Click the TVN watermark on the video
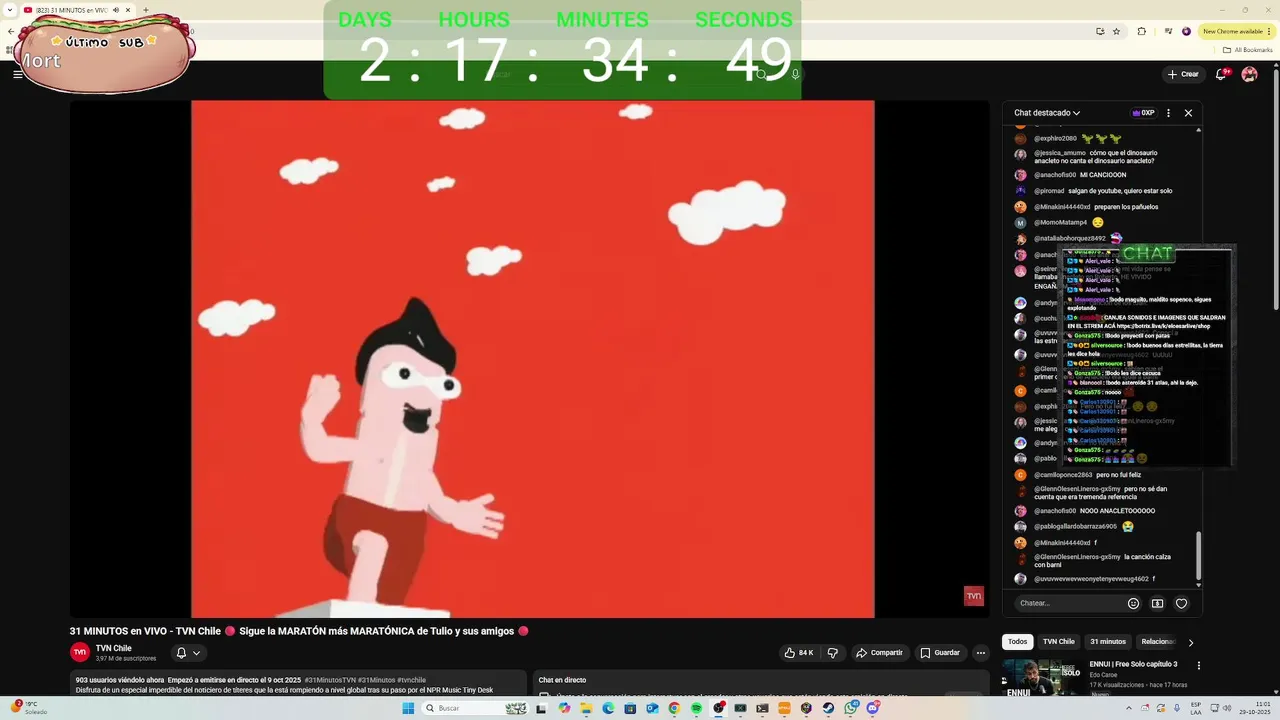The height and width of the screenshot is (720, 1280). tap(973, 596)
